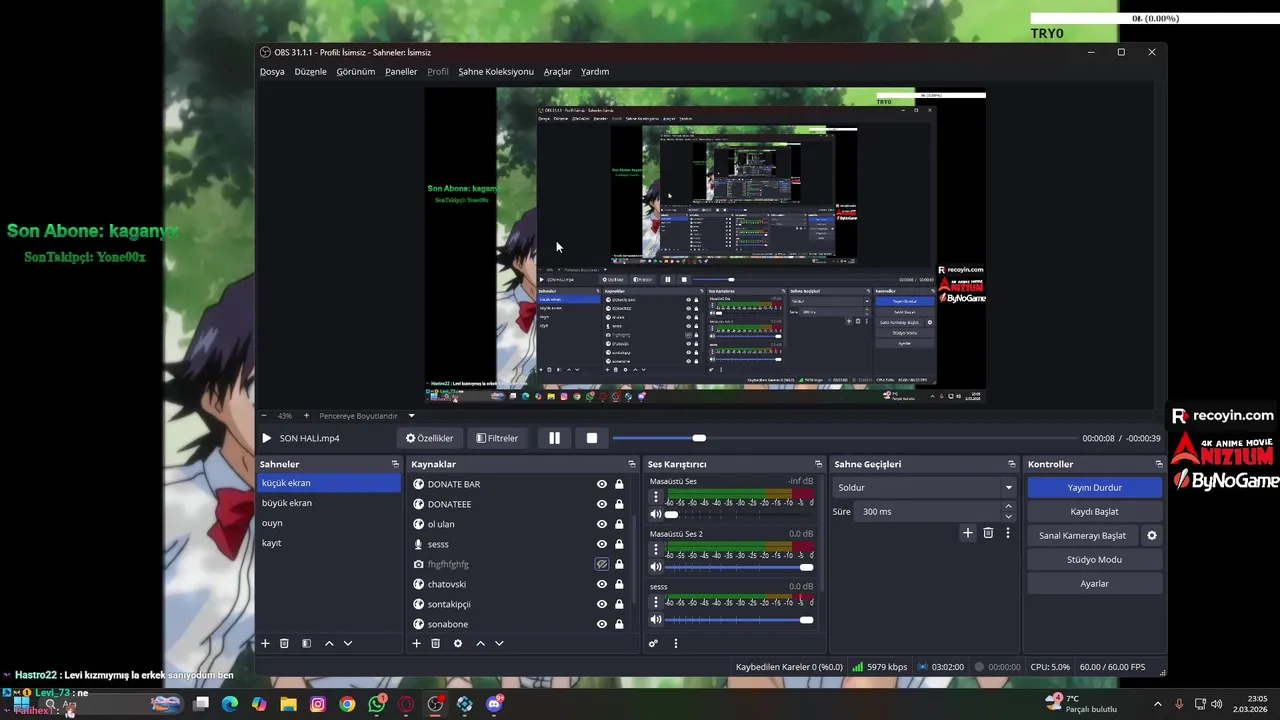Open transition properties three-dot menu
Viewport: 1280px width, 720px height.
[1008, 533]
